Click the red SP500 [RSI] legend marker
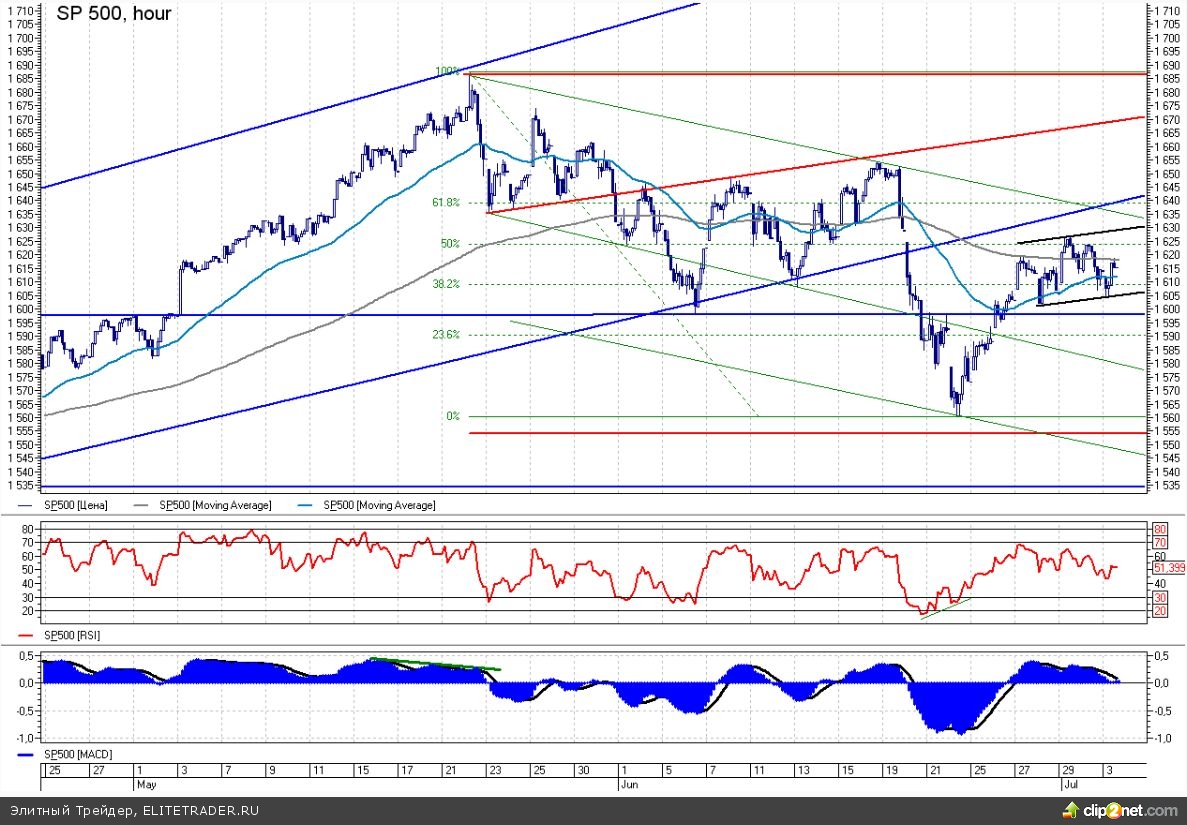The height and width of the screenshot is (825, 1187). pyautogui.click(x=24, y=635)
